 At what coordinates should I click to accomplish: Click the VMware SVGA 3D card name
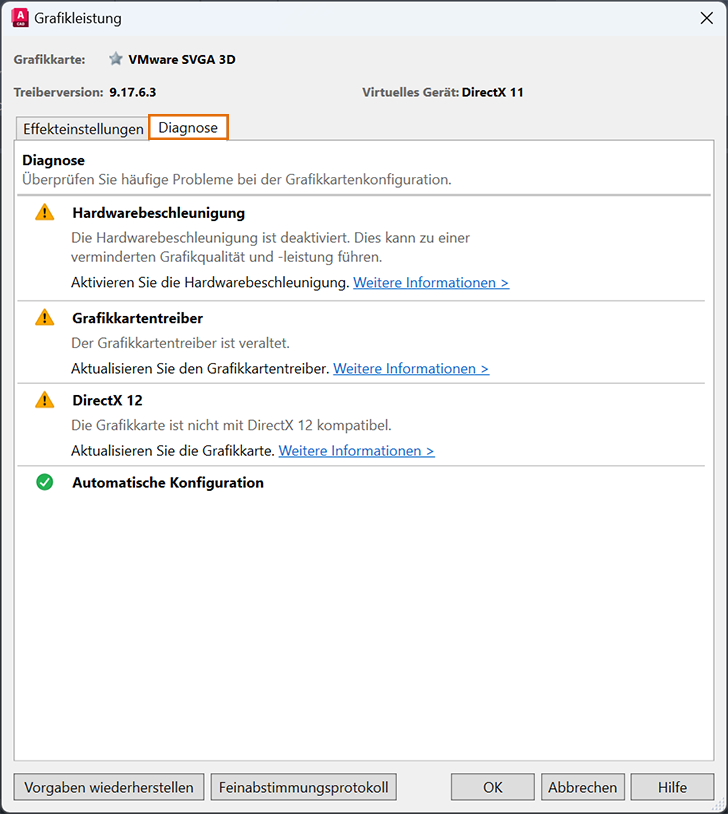(x=182, y=59)
